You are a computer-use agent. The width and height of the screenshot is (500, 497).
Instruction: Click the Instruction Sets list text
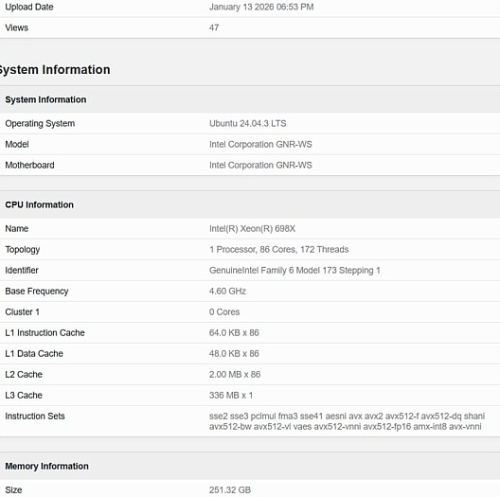point(347,421)
